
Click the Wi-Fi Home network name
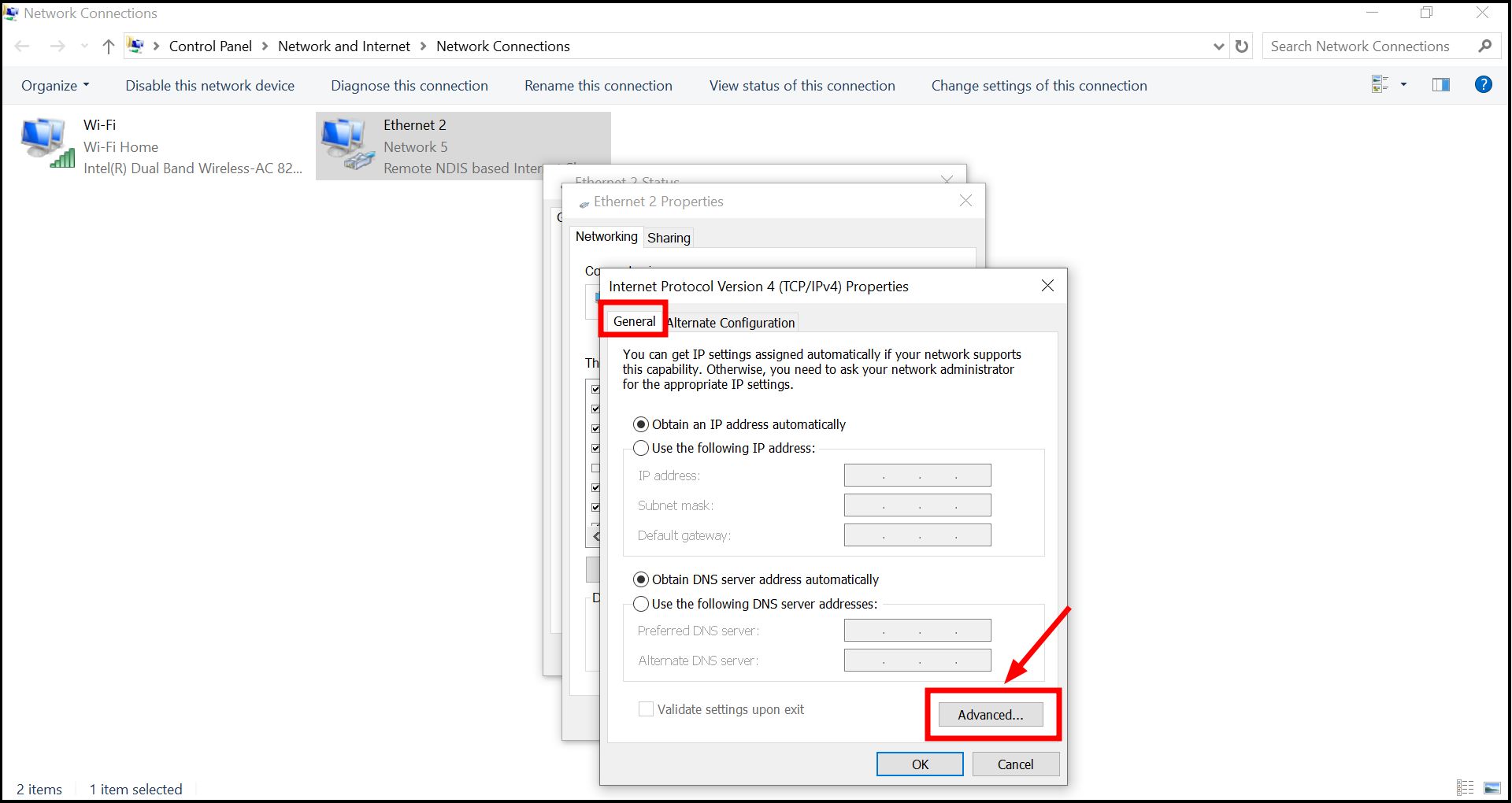pyautogui.click(x=121, y=147)
